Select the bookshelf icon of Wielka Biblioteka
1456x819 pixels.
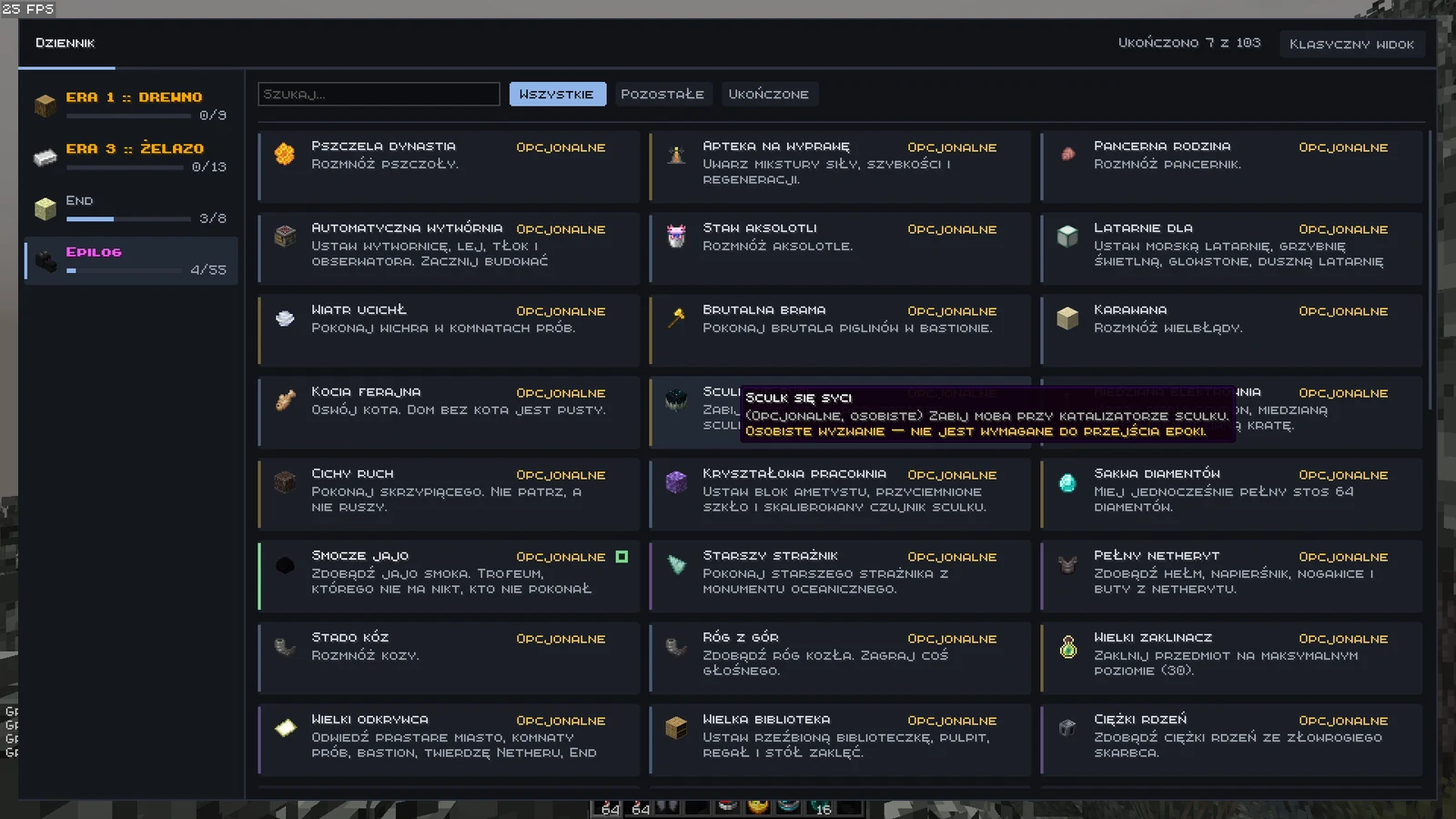[x=676, y=727]
